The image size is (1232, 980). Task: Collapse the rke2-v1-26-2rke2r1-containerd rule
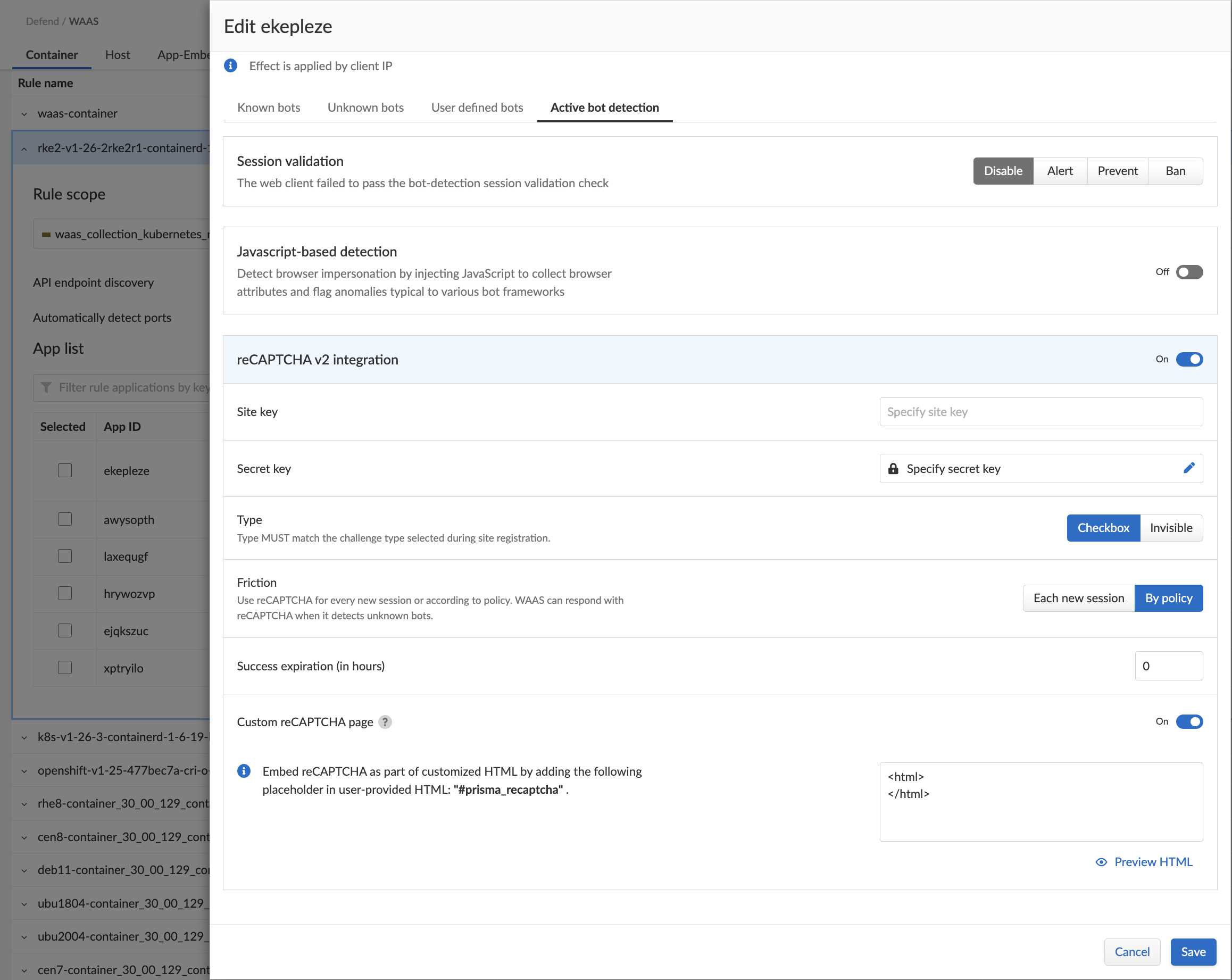[24, 148]
